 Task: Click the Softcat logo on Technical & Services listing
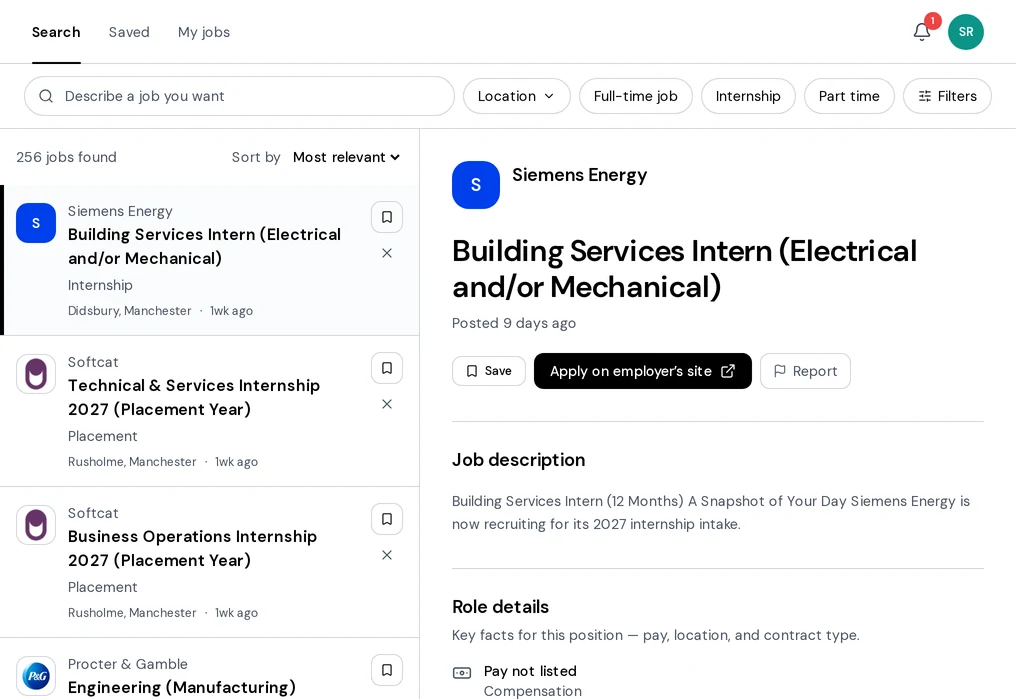click(x=36, y=374)
